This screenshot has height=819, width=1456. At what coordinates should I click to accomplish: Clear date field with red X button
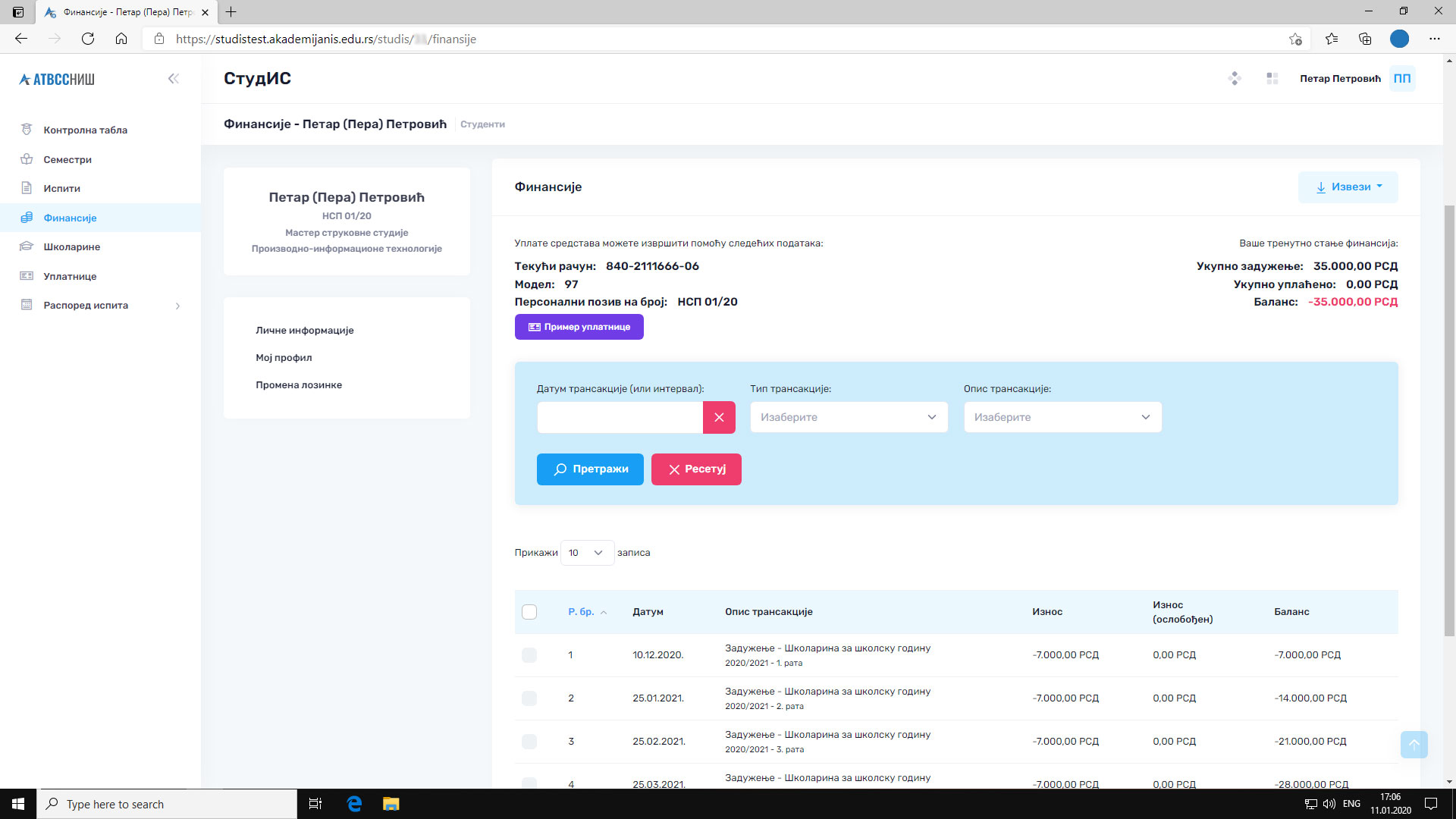pos(719,417)
